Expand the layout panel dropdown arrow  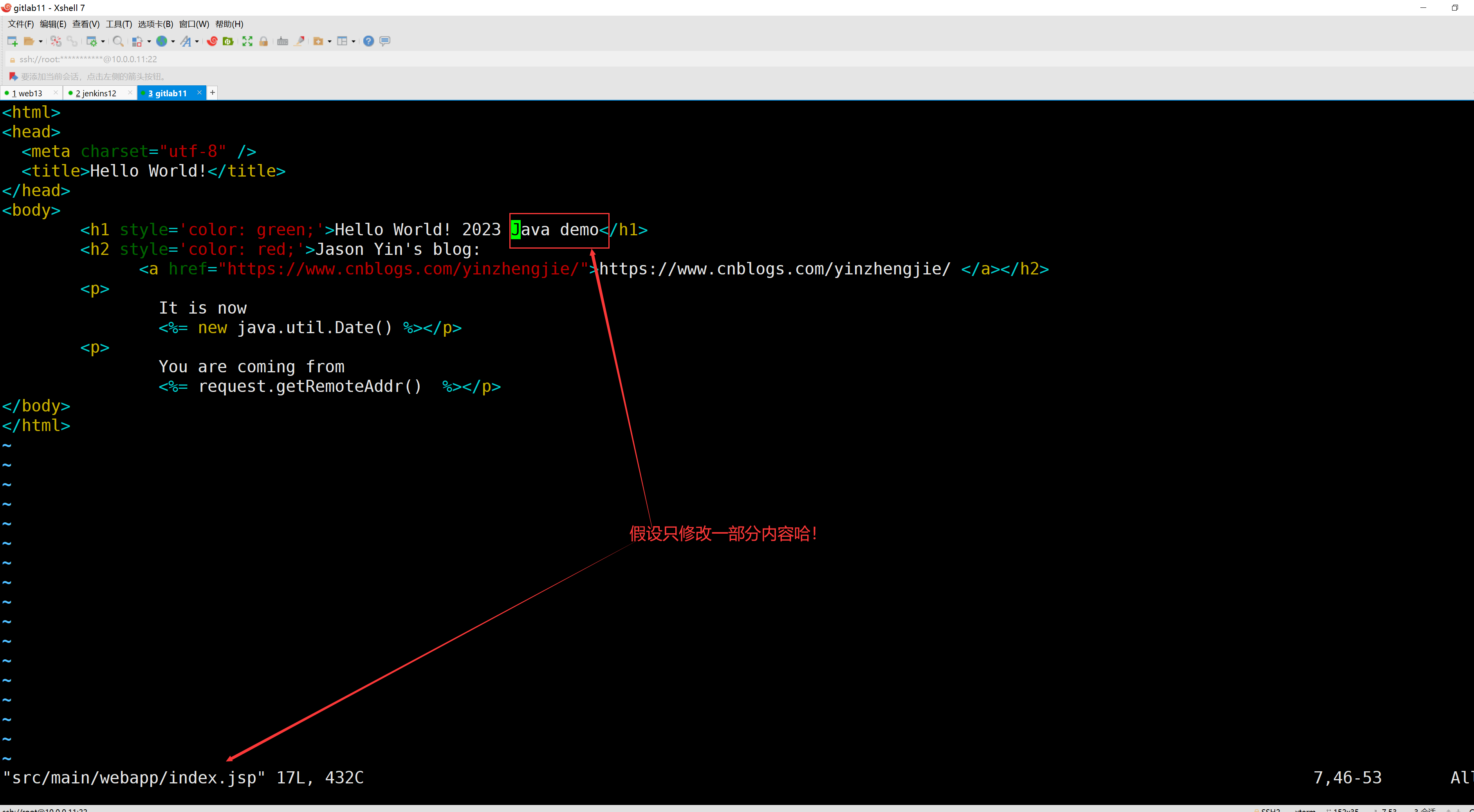pos(354,41)
